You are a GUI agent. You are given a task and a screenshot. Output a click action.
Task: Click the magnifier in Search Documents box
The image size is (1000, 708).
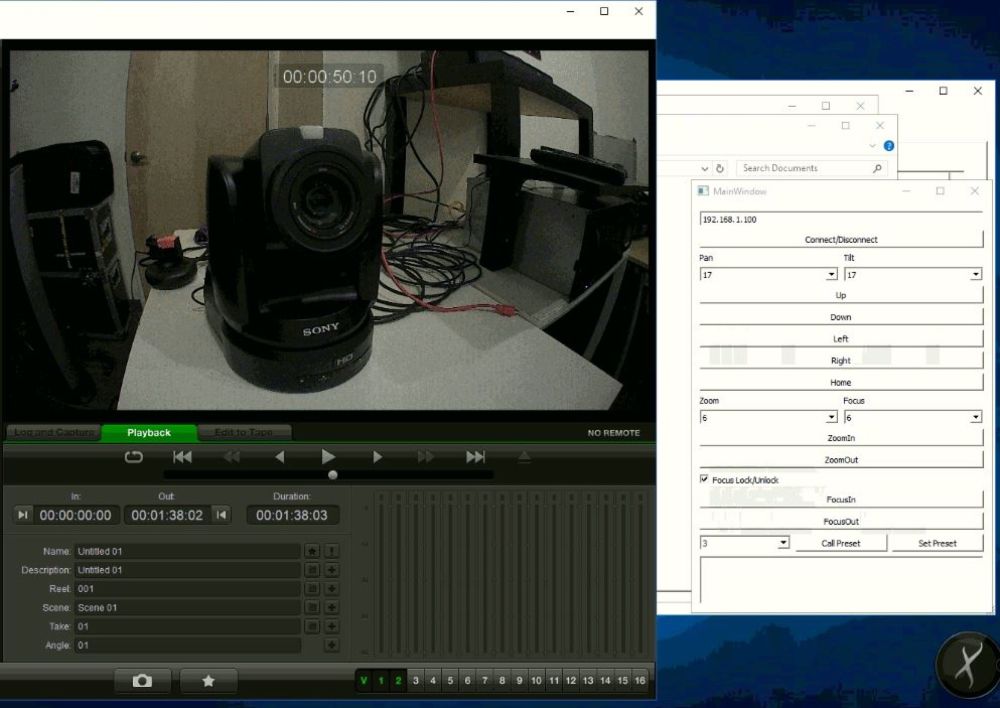[878, 168]
